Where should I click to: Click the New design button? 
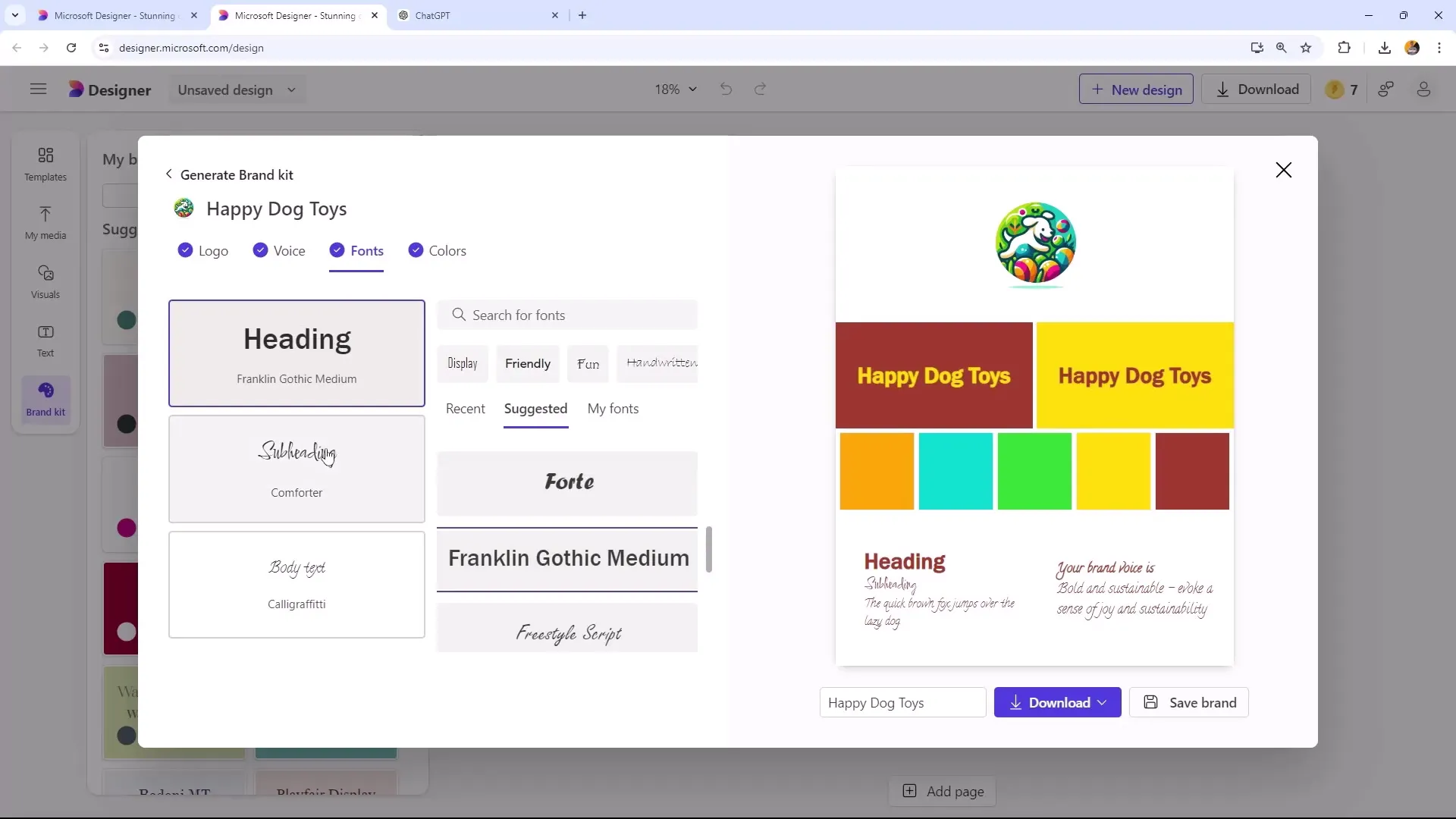[1136, 89]
